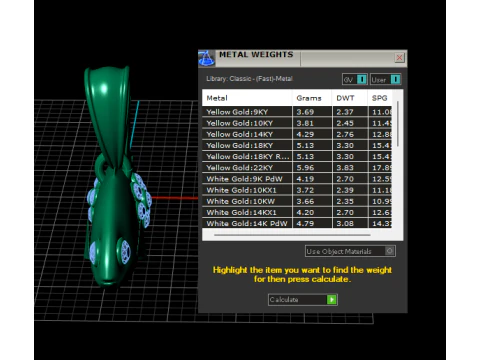
Task: Sort by the DWT column header
Action: click(350, 98)
